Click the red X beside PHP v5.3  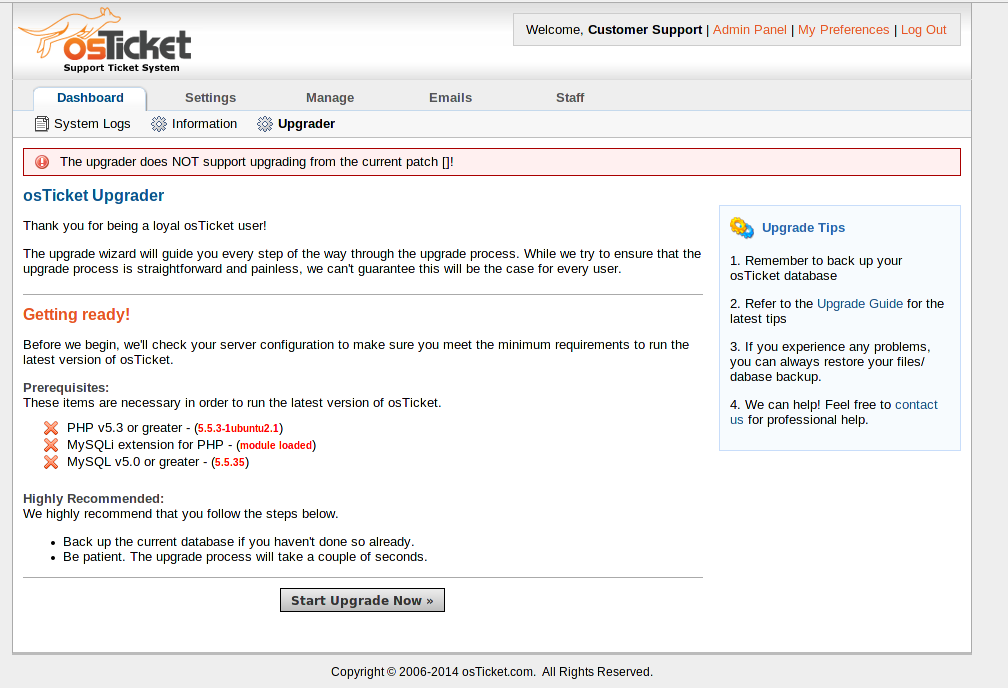click(51, 428)
